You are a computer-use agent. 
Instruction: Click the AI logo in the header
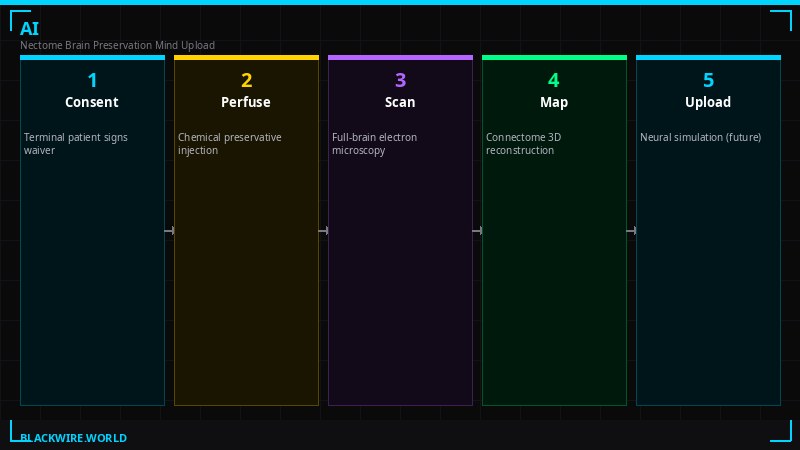coord(29,29)
